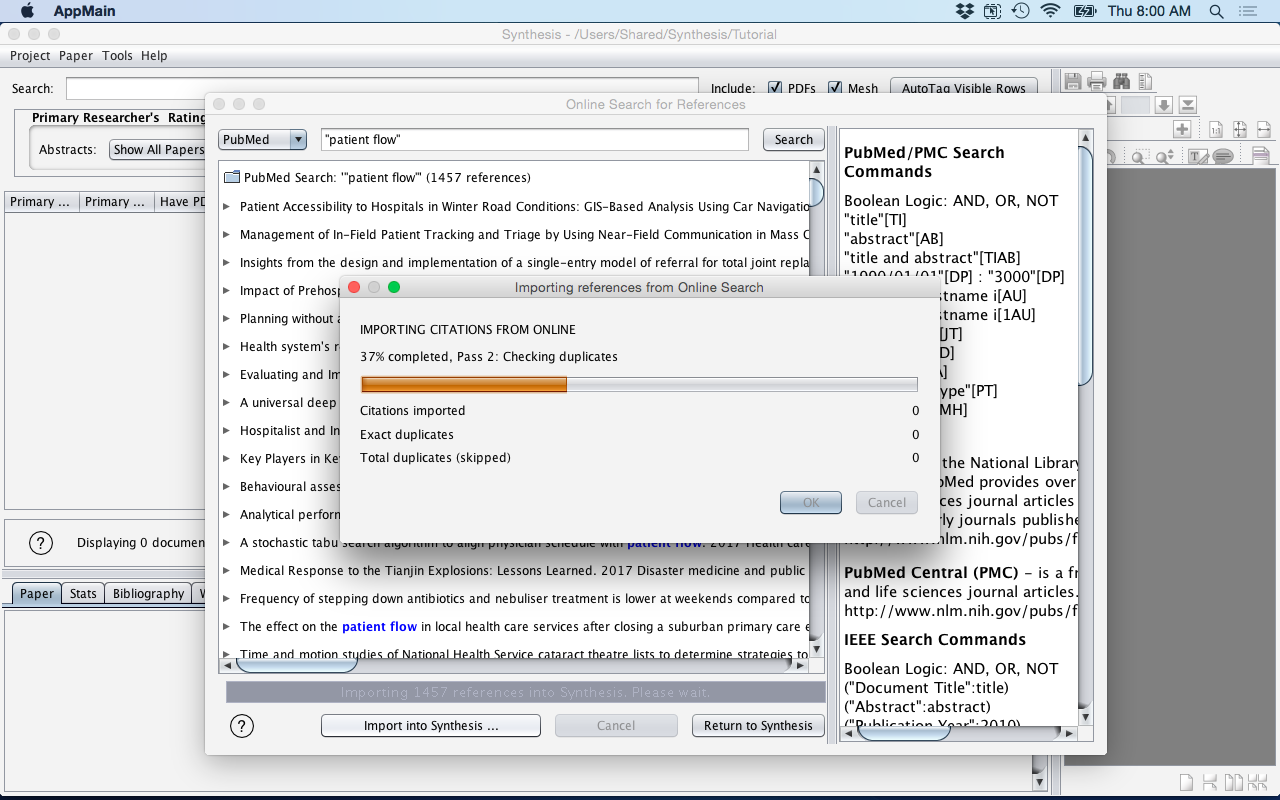Toggle the Mesh include checkbox

click(835, 88)
